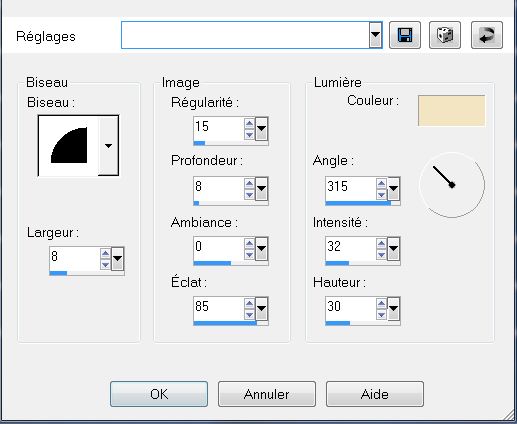Click the OK button
Viewport: 517px width, 424px height.
pos(159,394)
